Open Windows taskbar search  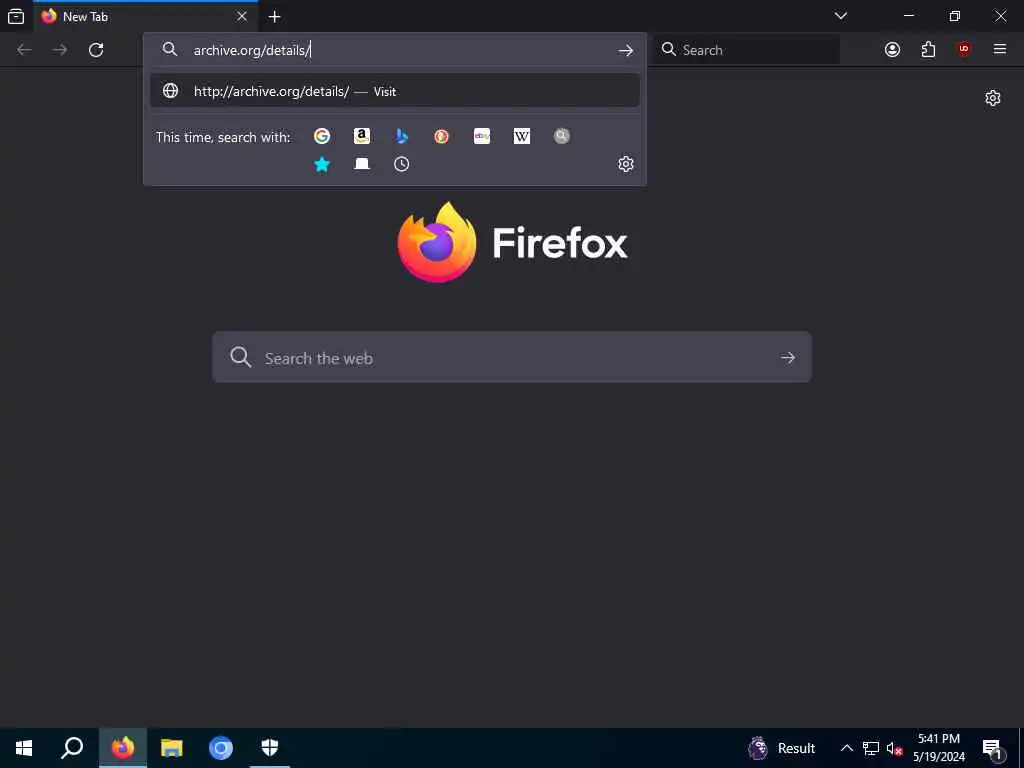(x=72, y=748)
